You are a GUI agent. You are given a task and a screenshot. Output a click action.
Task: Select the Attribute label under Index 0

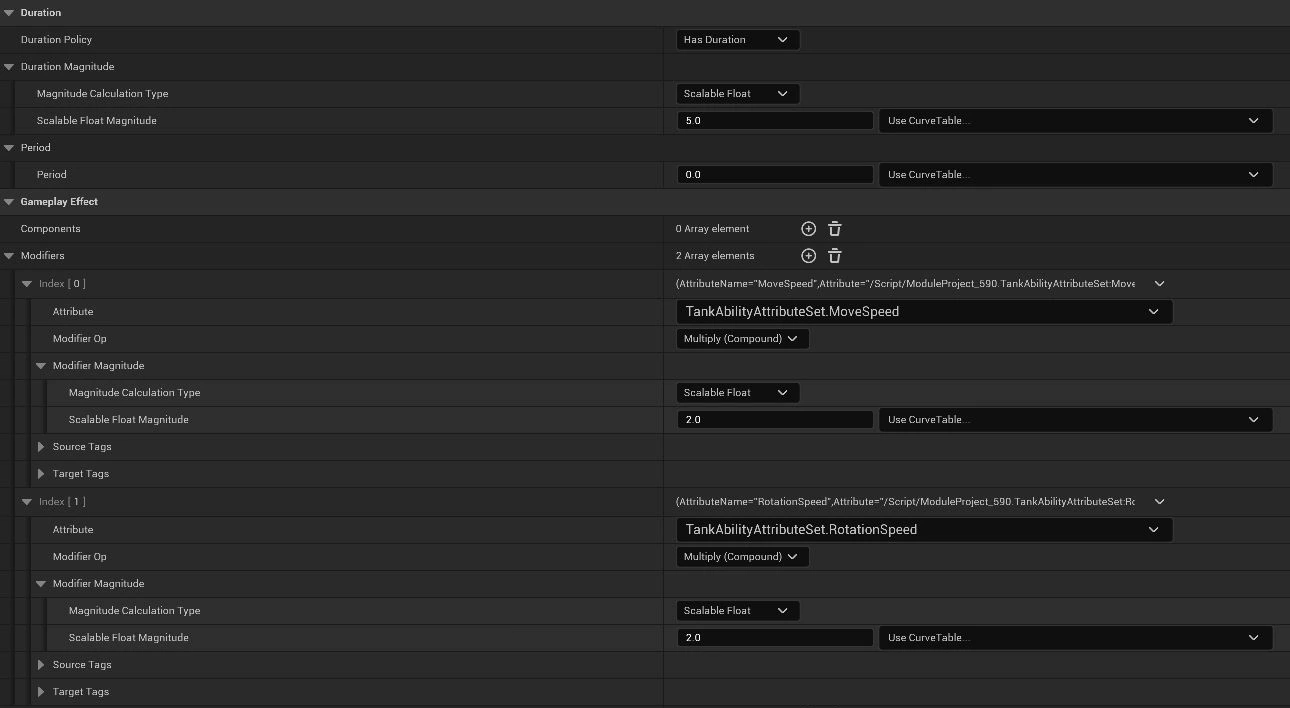(x=73, y=312)
